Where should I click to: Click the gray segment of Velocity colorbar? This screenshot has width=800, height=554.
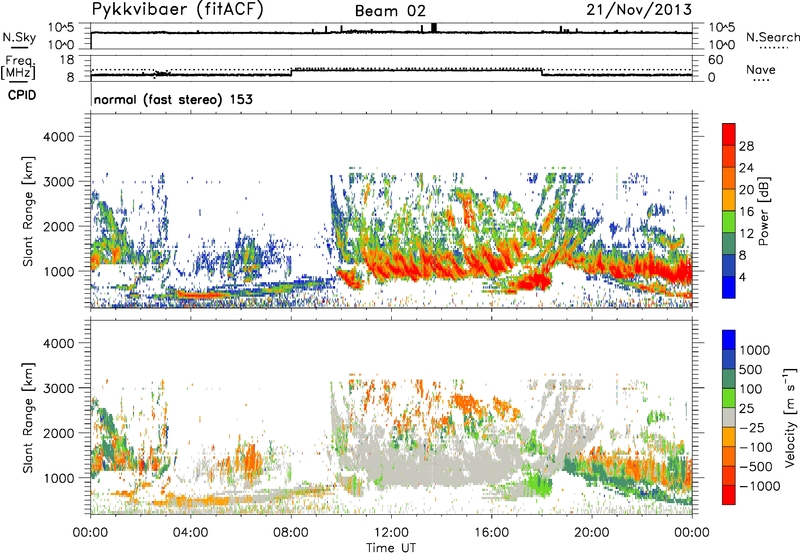729,417
